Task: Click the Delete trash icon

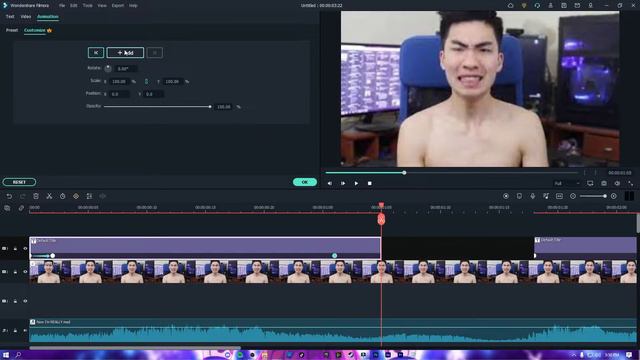Action: (x=36, y=196)
